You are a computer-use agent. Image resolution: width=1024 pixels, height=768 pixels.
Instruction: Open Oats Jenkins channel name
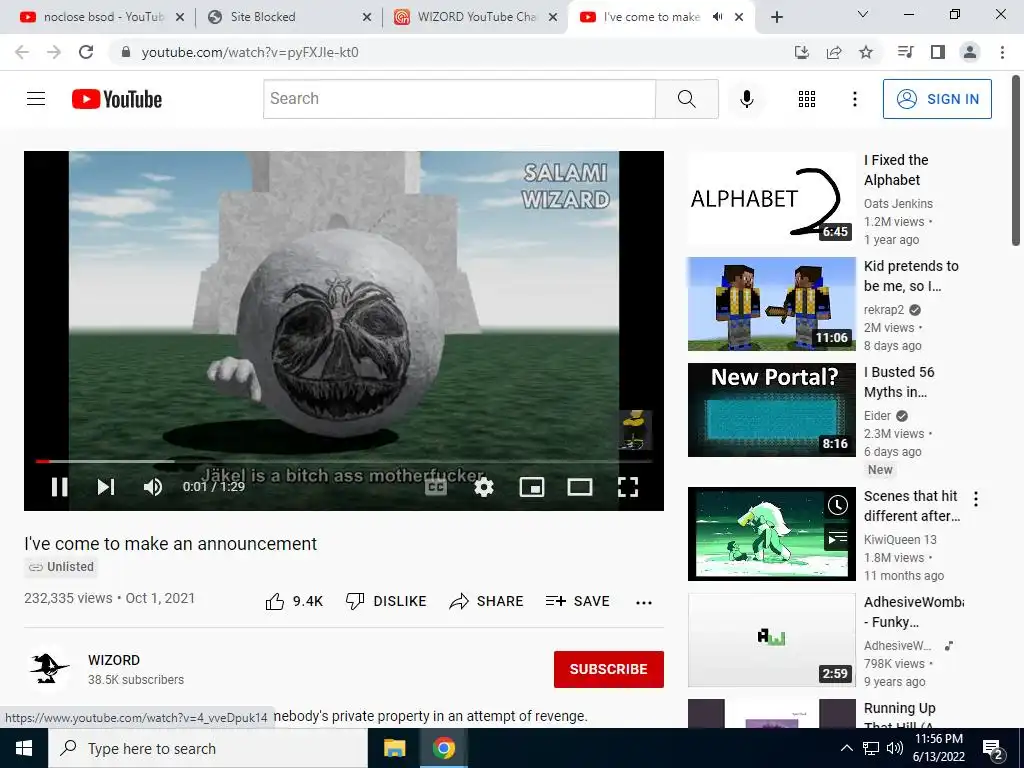point(898,204)
